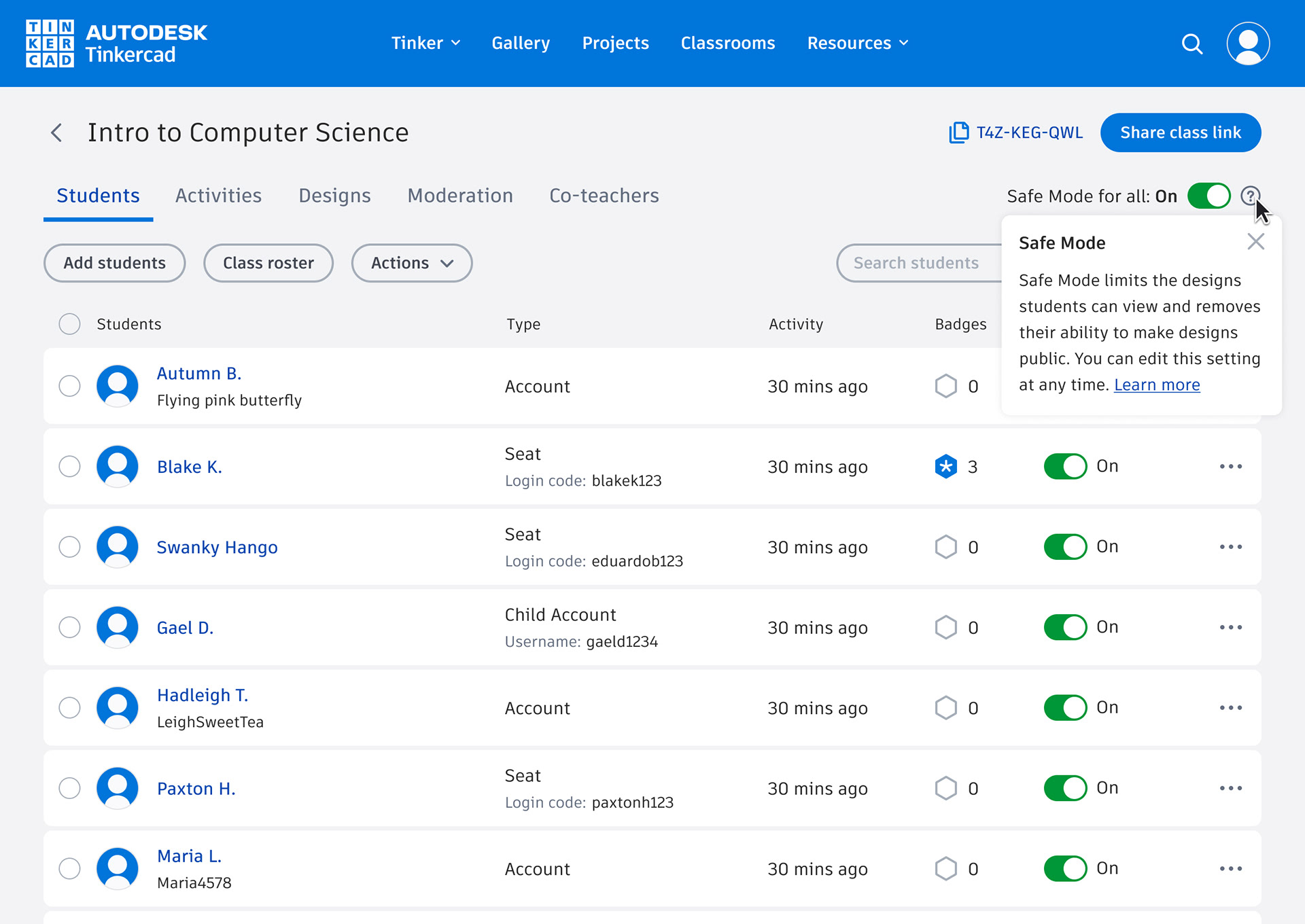Go back using the left arrow

[x=57, y=132]
